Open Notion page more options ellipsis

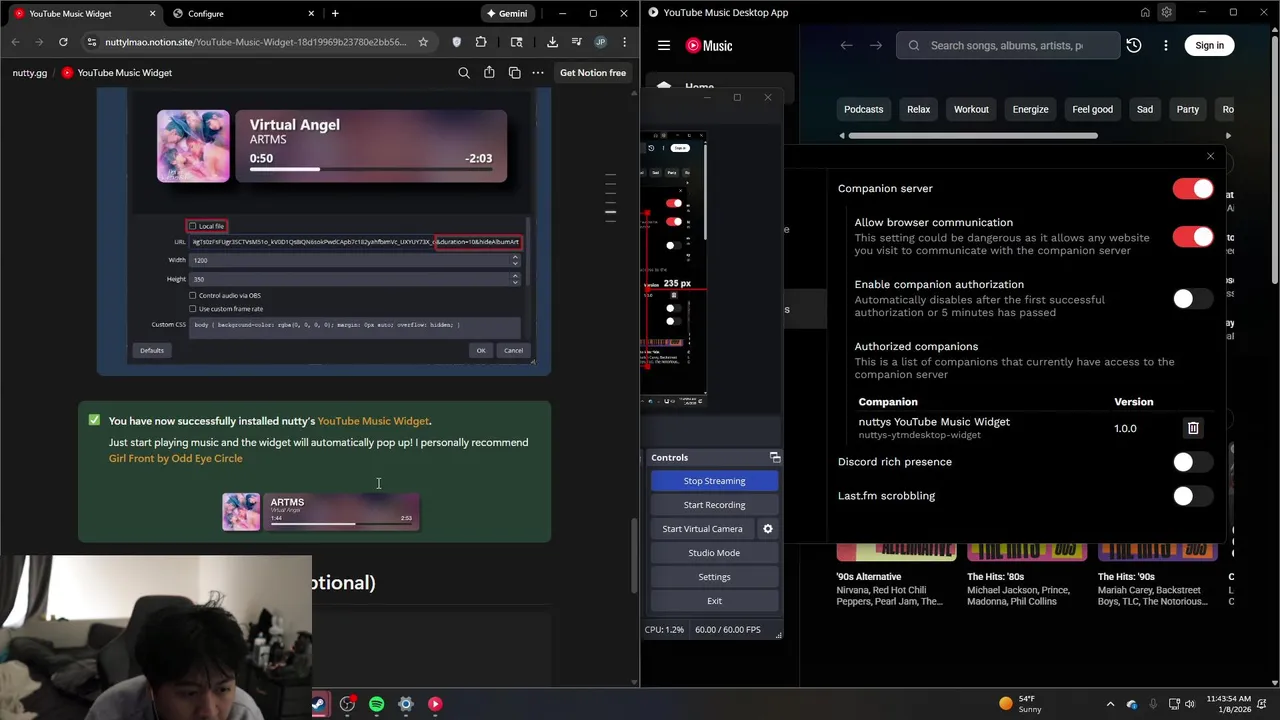(538, 73)
